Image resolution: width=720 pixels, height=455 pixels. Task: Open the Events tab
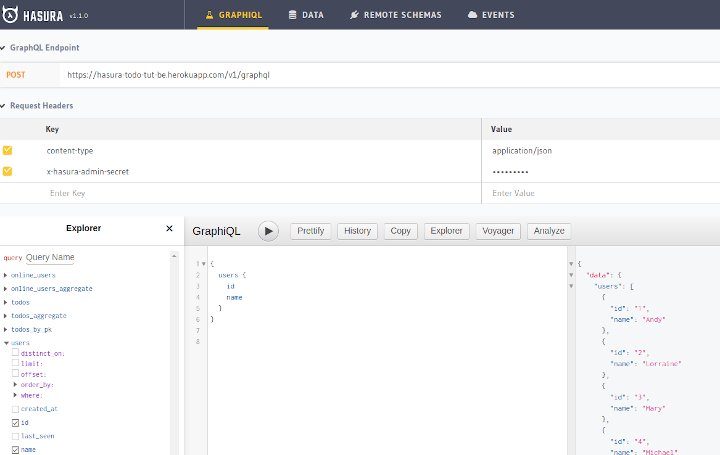pos(491,15)
